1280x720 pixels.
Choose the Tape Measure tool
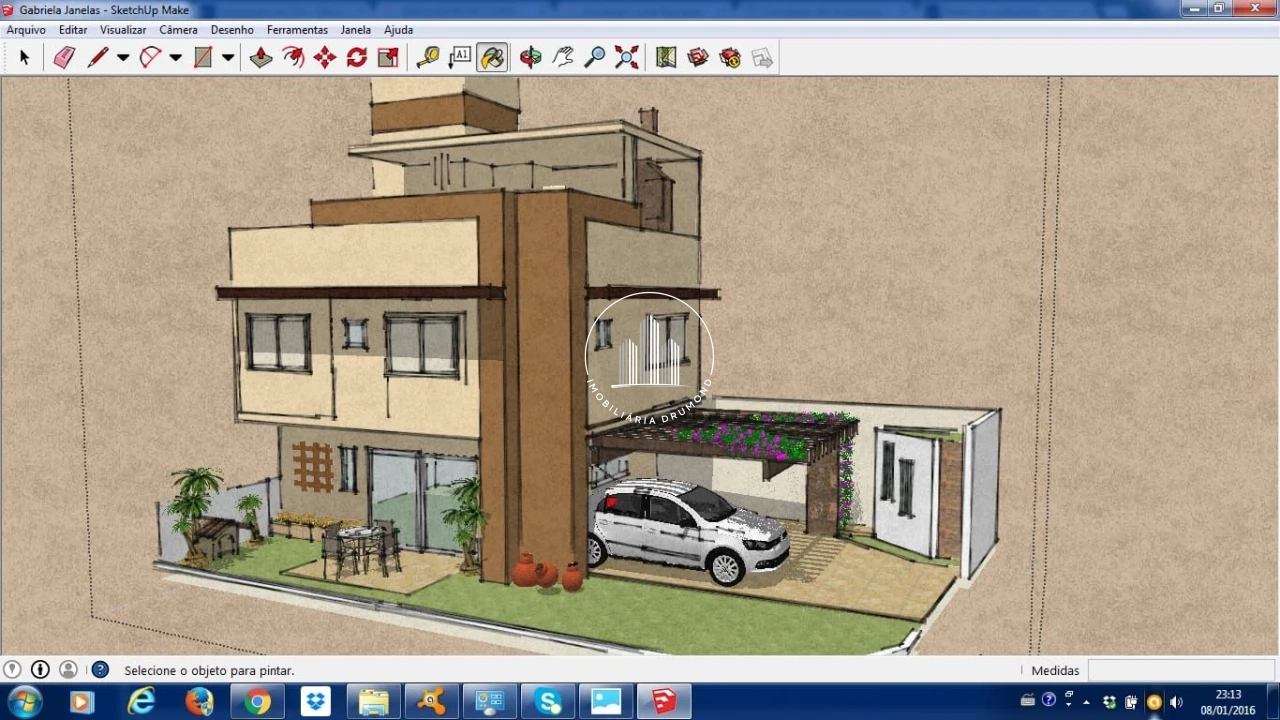[x=428, y=58]
